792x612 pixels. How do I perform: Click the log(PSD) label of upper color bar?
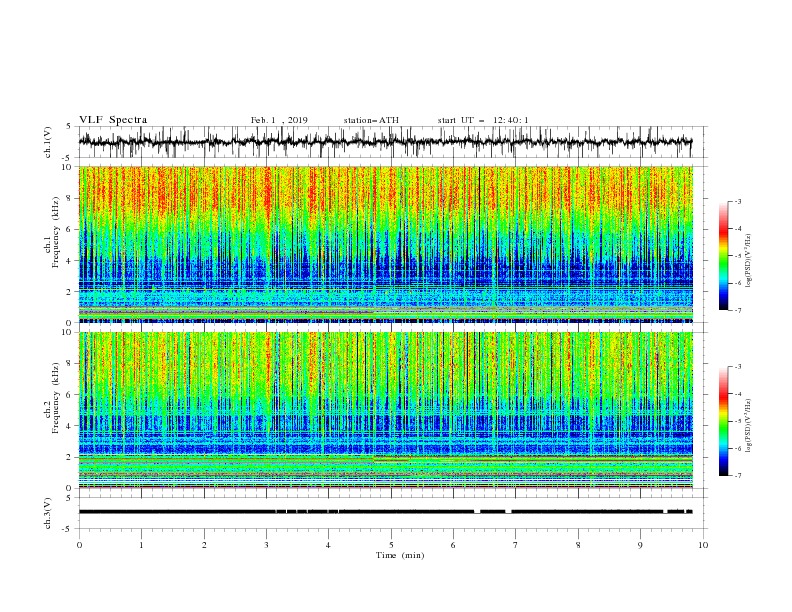pyautogui.click(x=748, y=261)
